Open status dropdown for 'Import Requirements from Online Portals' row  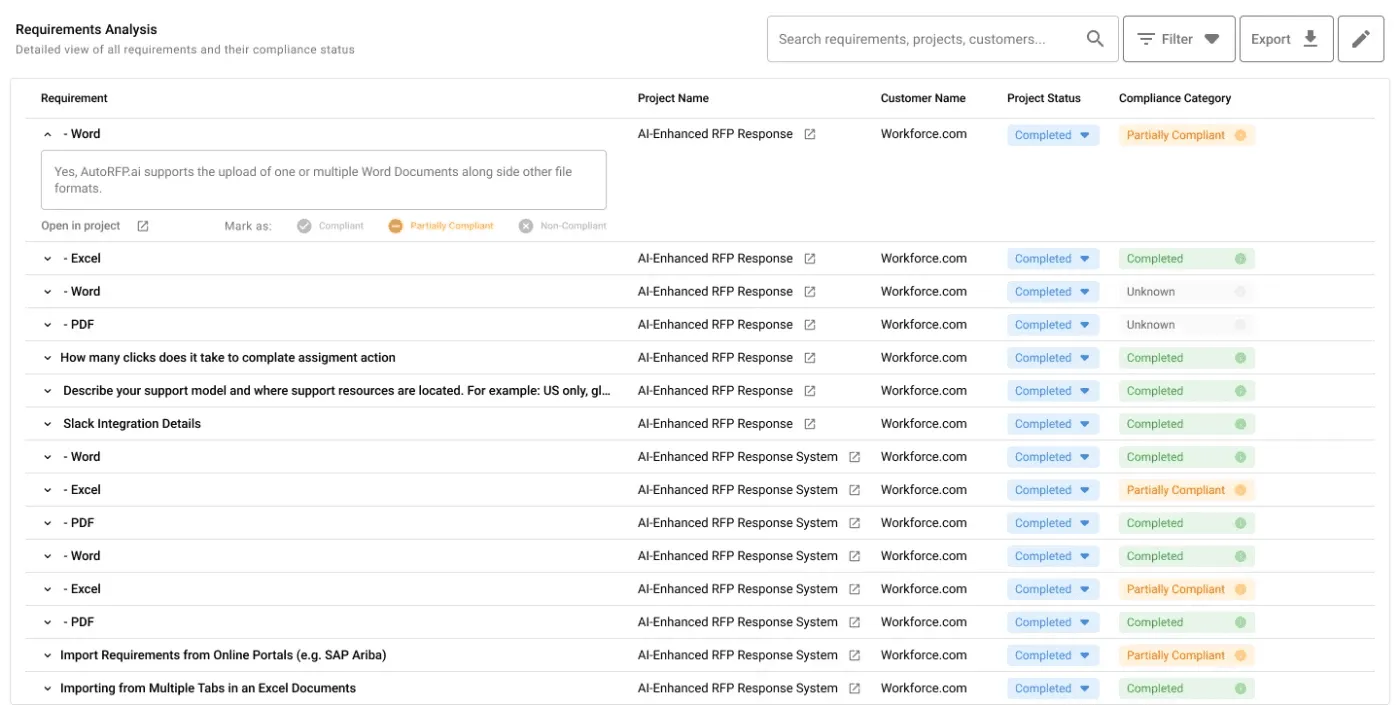1053,655
